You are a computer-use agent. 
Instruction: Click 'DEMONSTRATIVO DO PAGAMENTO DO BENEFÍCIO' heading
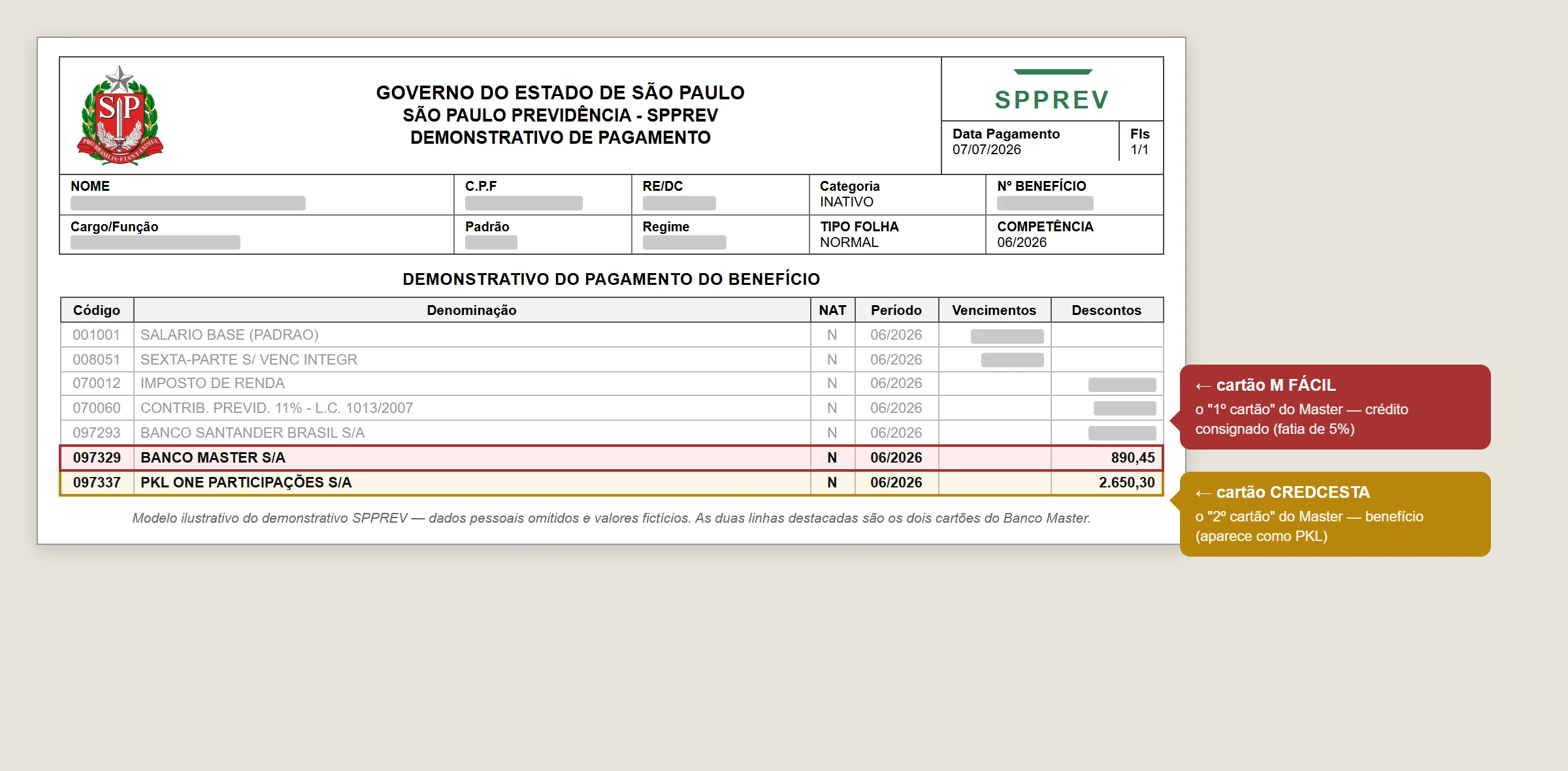(611, 279)
